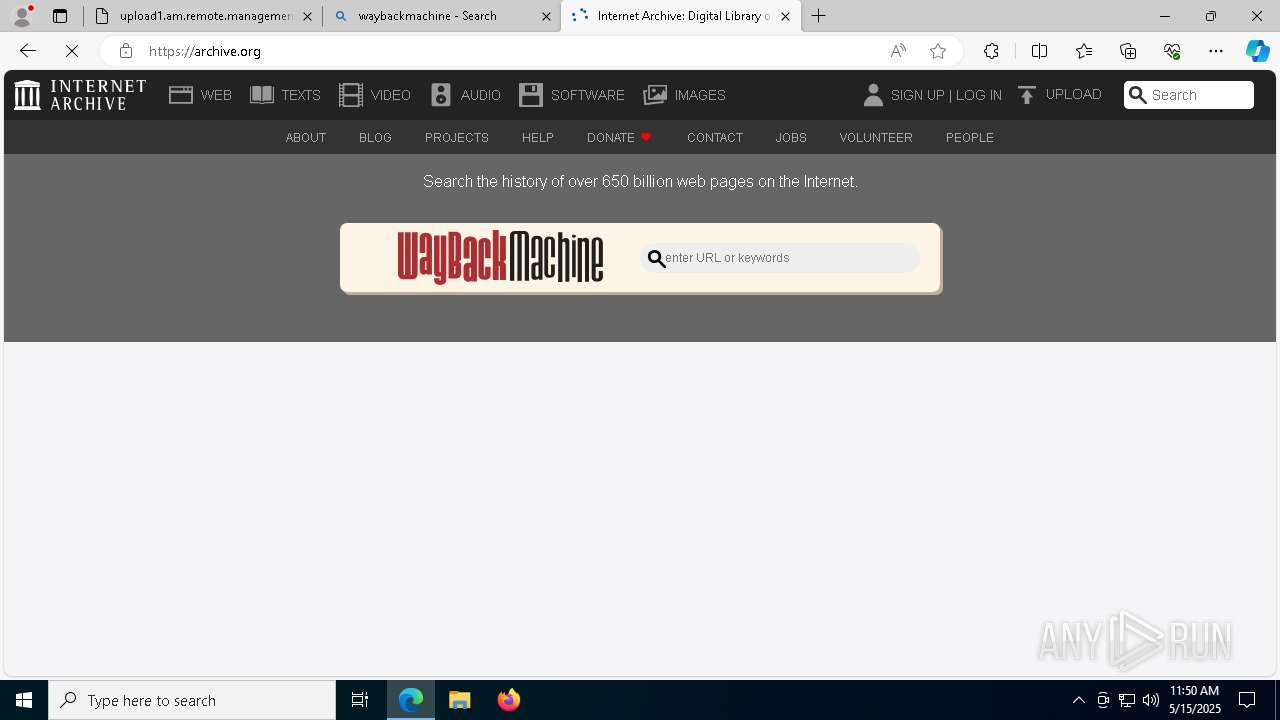Screen dimensions: 1280x720
Task: Click the red heart next to Donate
Action: click(x=646, y=137)
